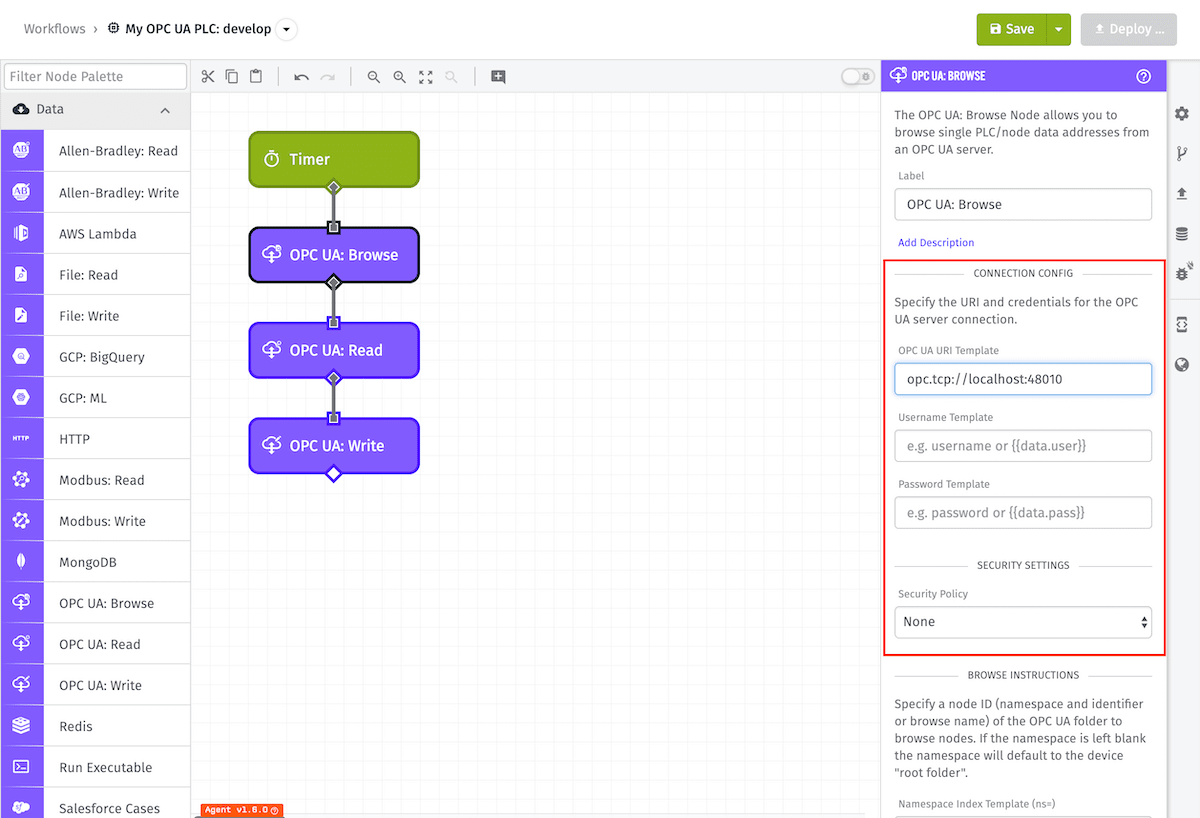Viewport: 1200px width, 818px height.
Task: Click the OPC UA: Write palette node
Action: coord(95,685)
